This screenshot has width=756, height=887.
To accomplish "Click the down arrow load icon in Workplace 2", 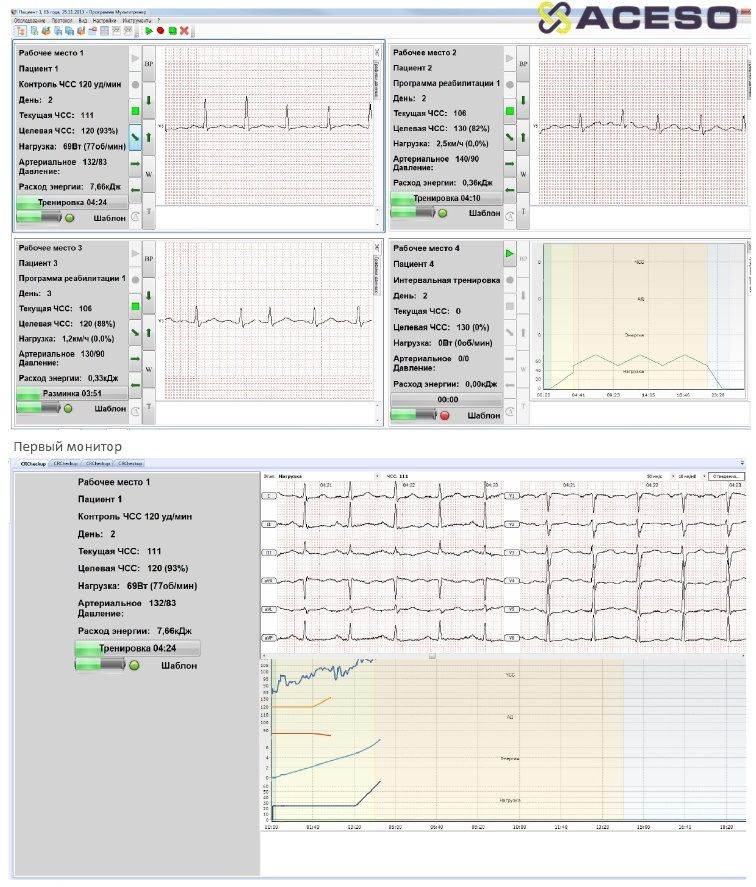I will pos(523,100).
